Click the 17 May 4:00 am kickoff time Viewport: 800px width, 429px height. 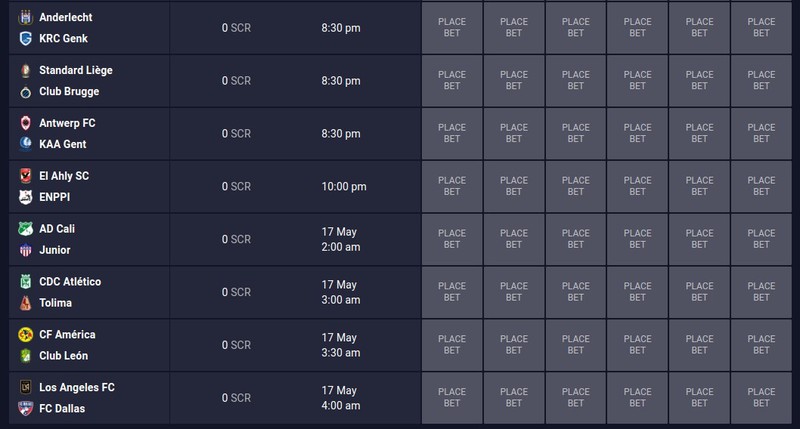click(341, 398)
